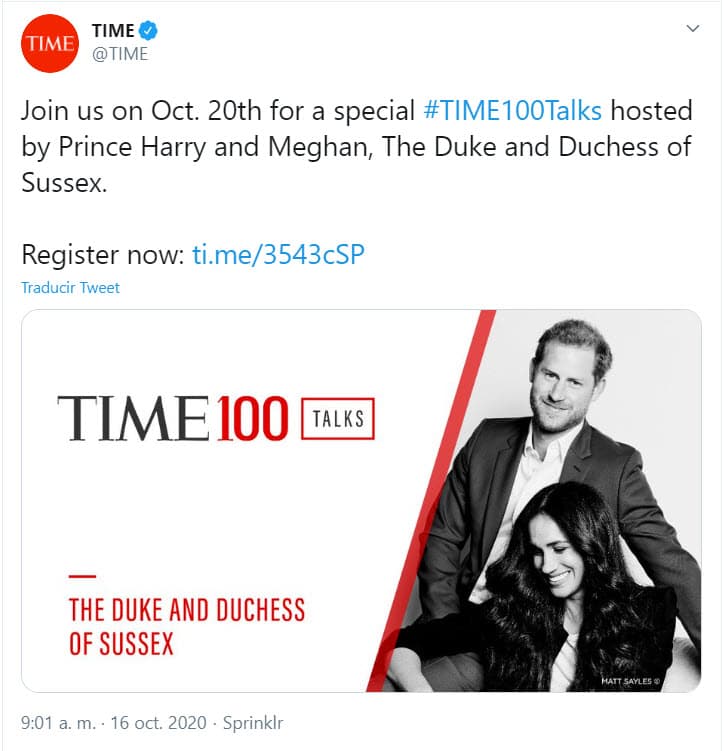Click the red Duke and Duchess caption
Image resolution: width=724 pixels, height=751 pixels.
(186, 625)
